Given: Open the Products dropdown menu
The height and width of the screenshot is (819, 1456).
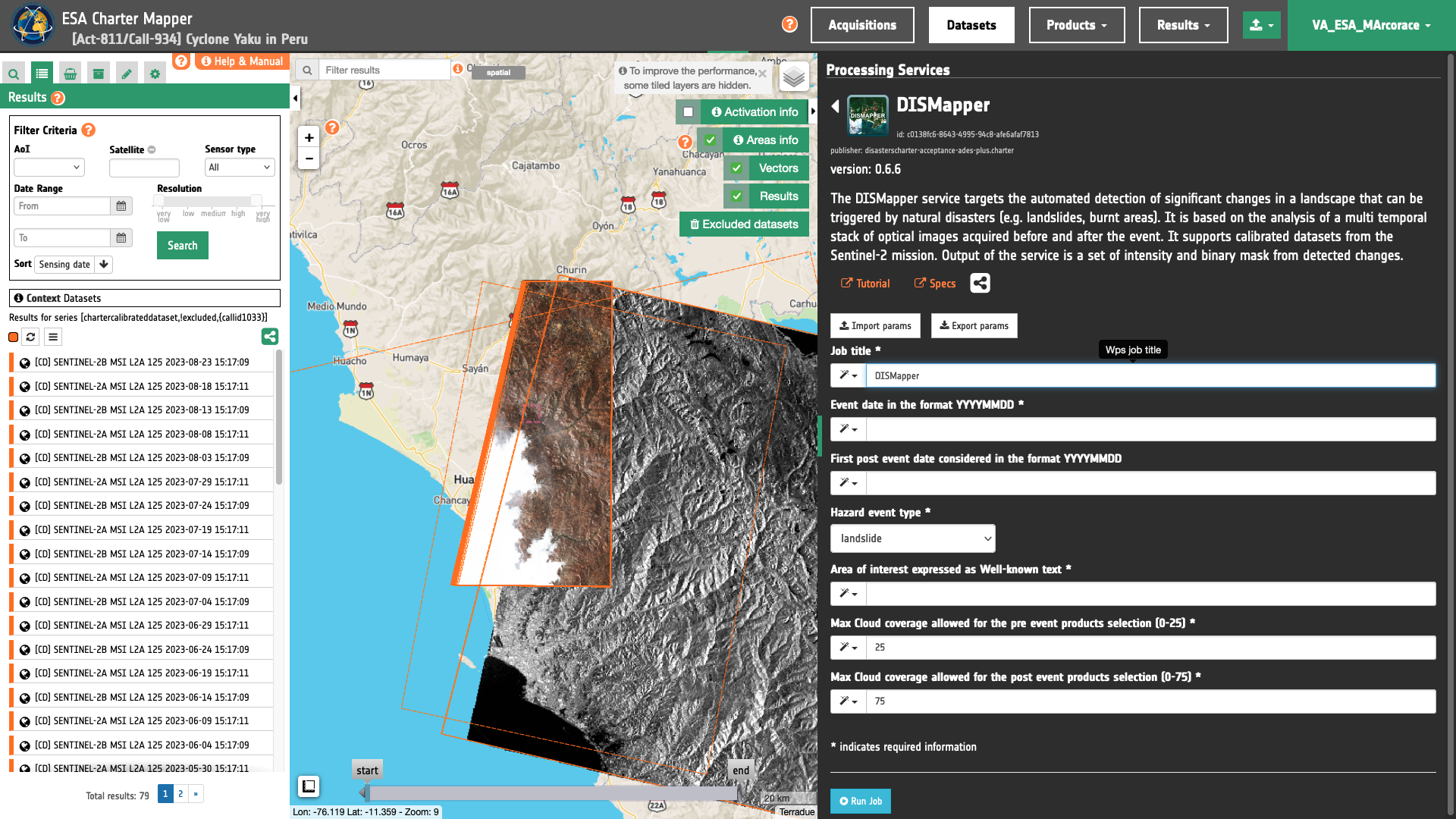Looking at the screenshot, I should (x=1076, y=25).
